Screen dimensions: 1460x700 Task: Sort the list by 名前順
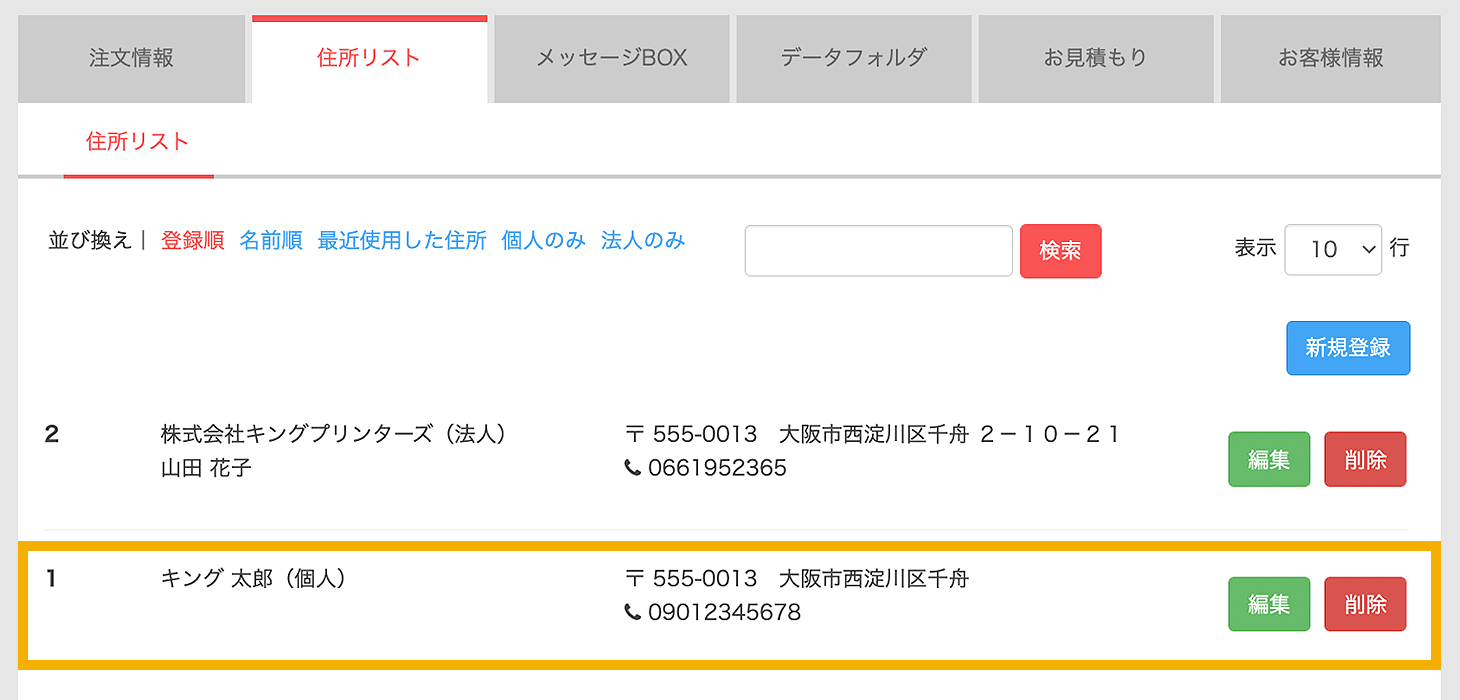coord(271,240)
